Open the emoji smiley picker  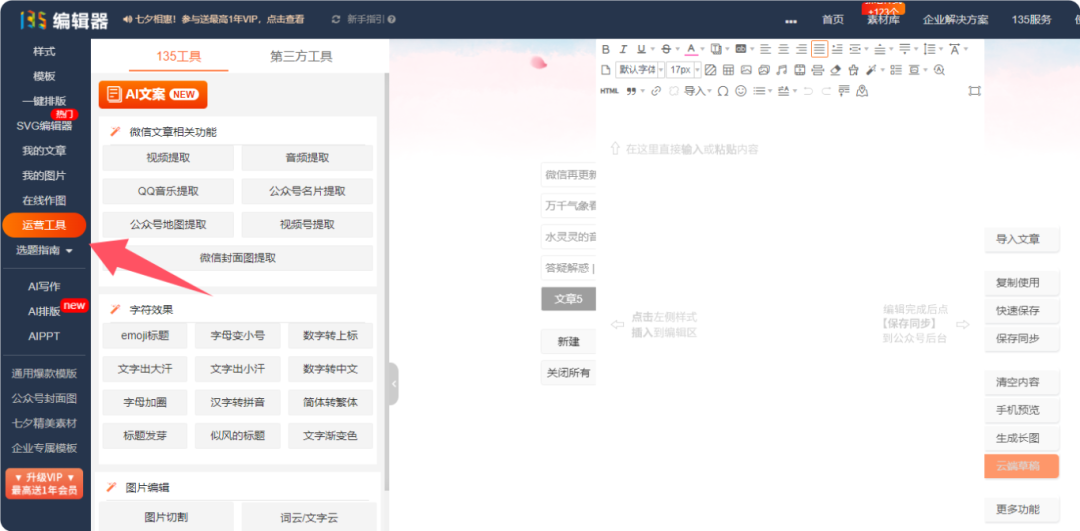click(x=740, y=91)
